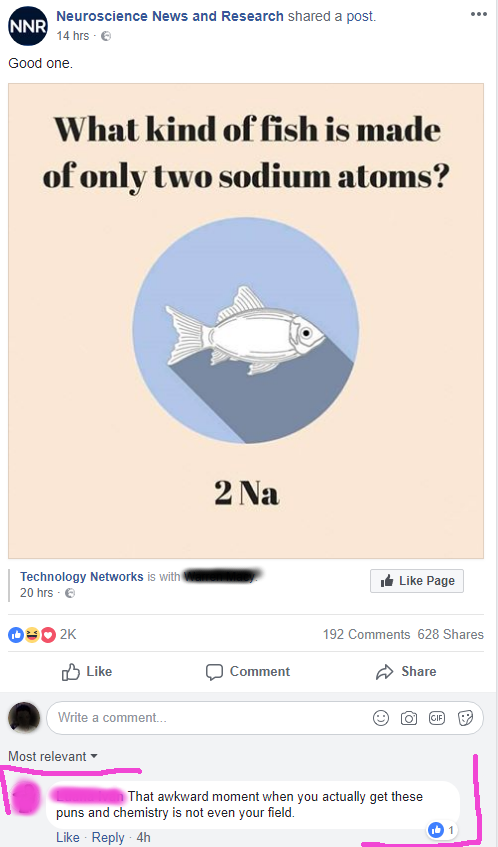Open the Comment action on the post
498x847 pixels.
tap(248, 671)
